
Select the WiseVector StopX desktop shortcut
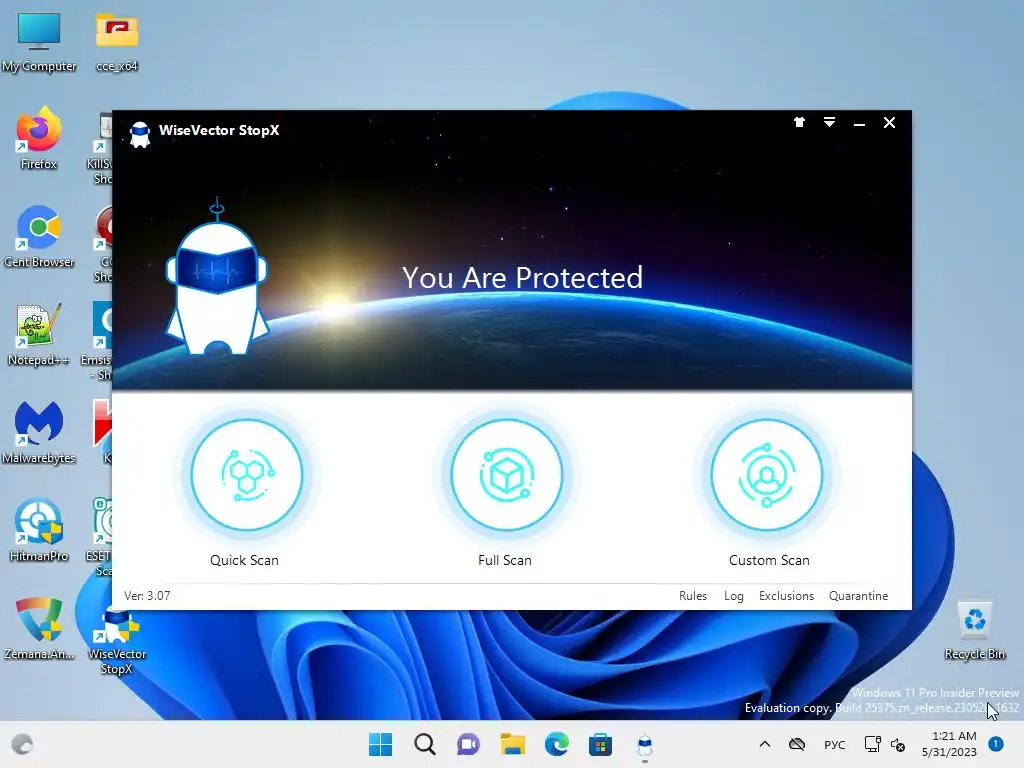pos(117,640)
